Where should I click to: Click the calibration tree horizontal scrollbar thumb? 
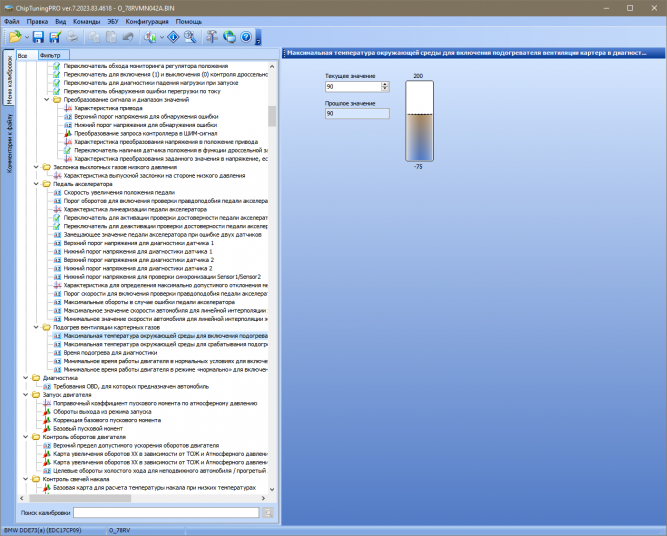80,498
